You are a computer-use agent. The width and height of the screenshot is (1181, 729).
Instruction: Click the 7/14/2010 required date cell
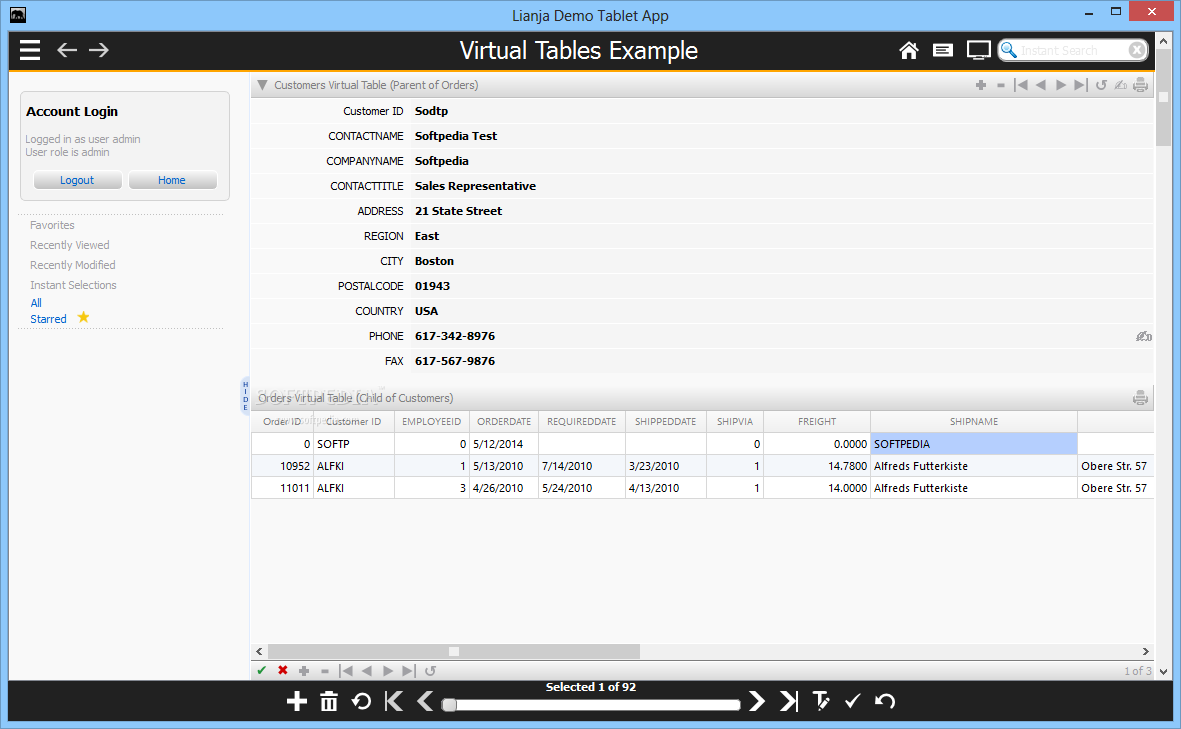581,466
